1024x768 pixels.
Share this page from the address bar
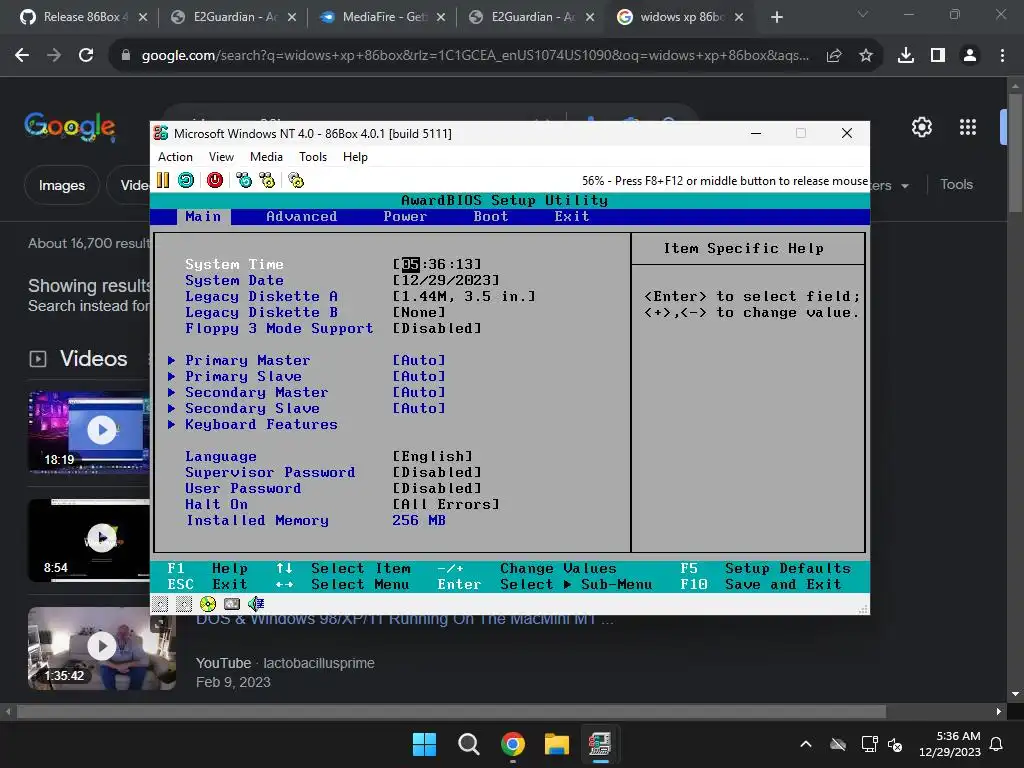(834, 56)
